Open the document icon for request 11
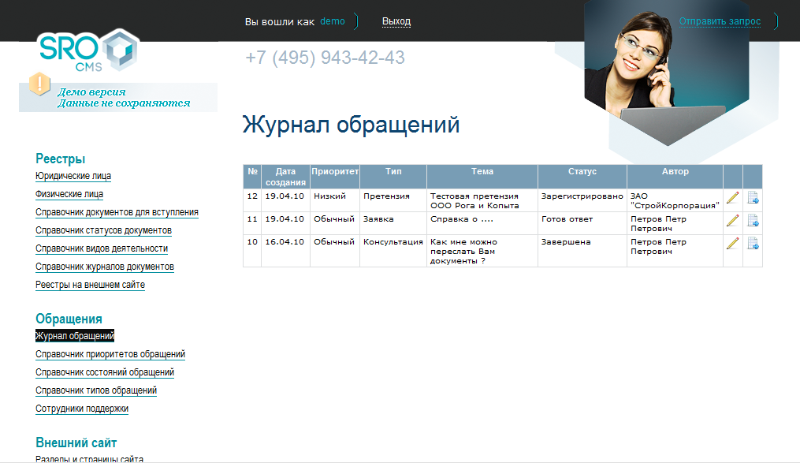Image resolution: width=800 pixels, height=463 pixels. pyautogui.click(x=753, y=220)
